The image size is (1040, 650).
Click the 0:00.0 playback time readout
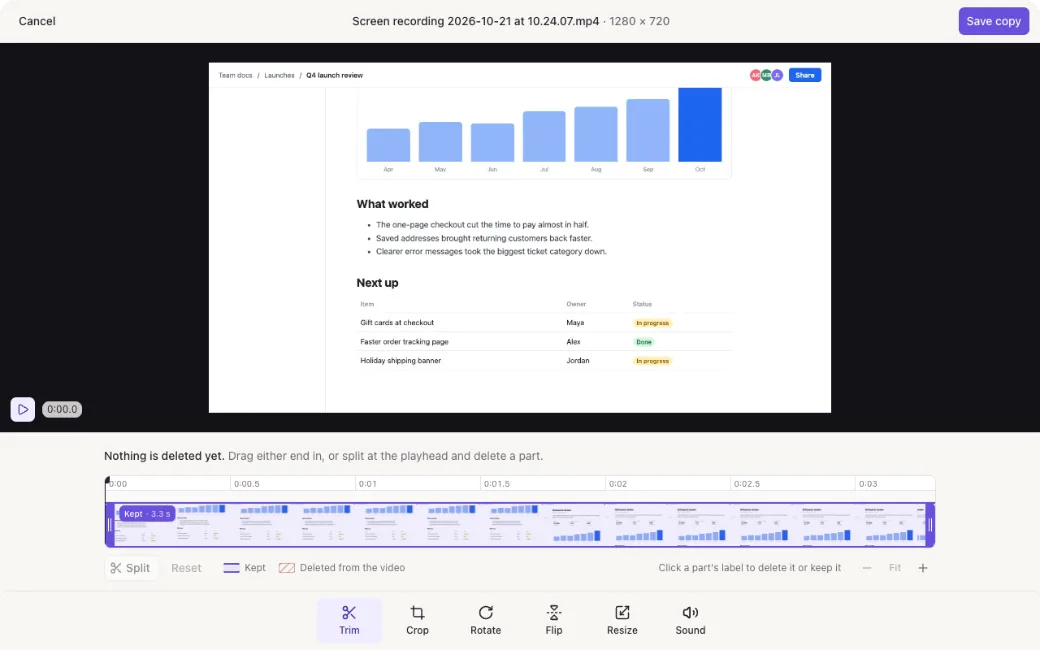click(62, 409)
